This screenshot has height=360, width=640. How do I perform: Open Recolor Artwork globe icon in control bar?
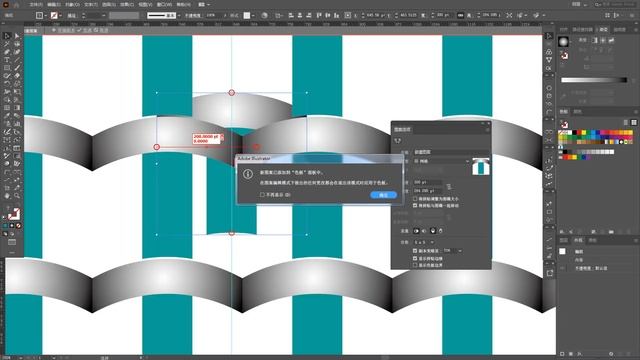[264, 15]
